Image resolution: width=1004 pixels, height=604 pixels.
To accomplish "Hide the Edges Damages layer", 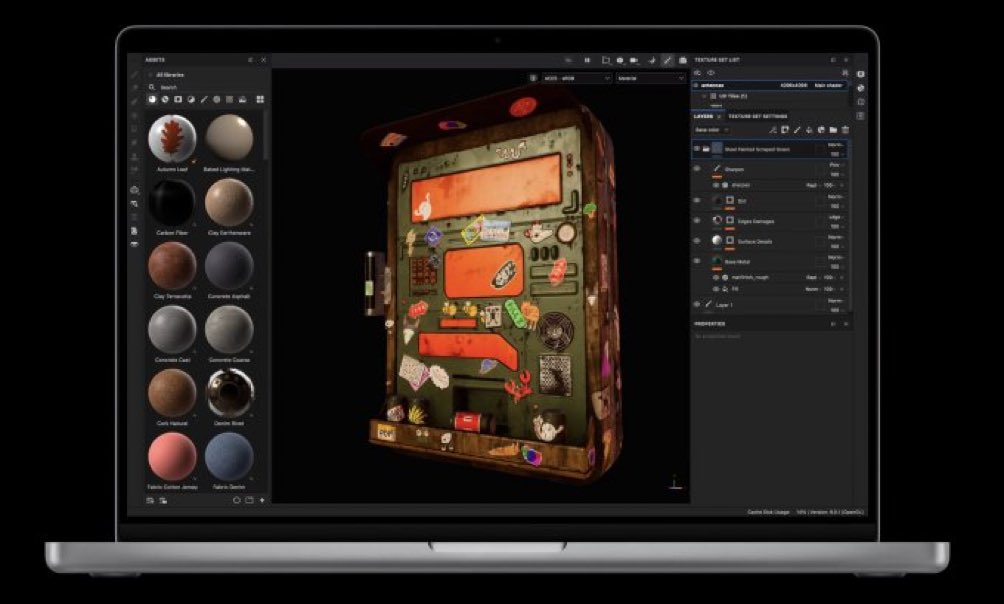I will coord(697,220).
